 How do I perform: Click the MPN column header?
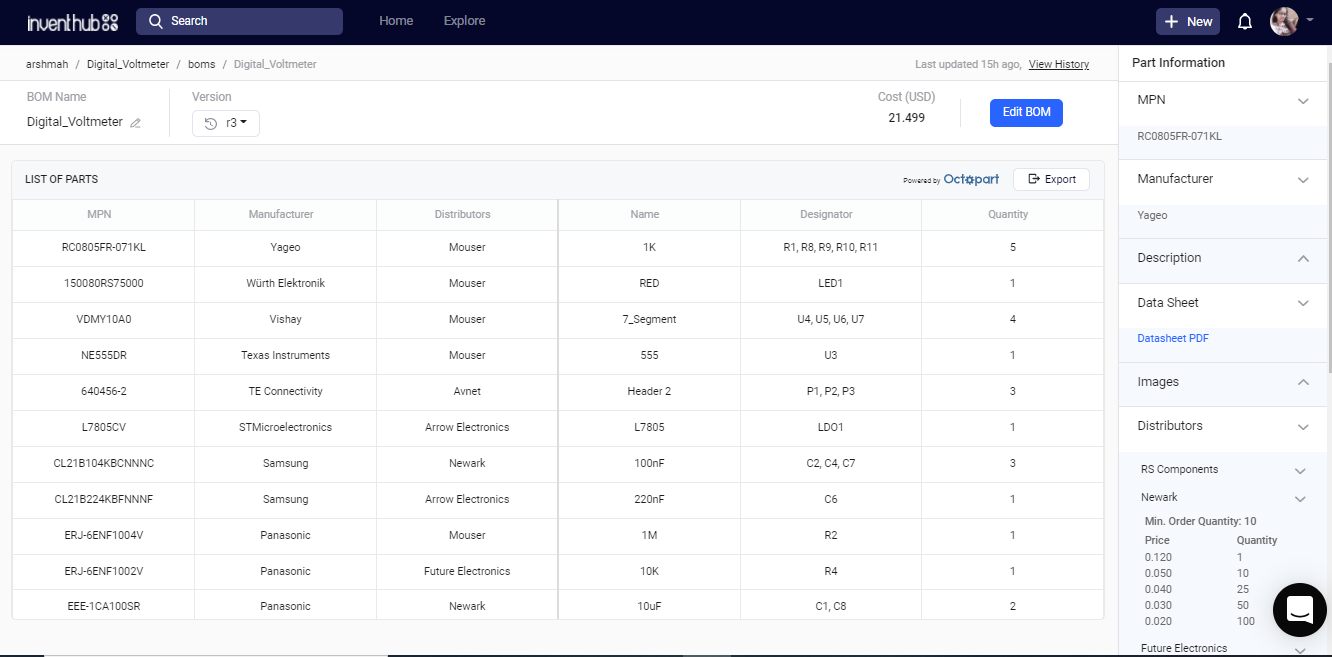point(99,214)
